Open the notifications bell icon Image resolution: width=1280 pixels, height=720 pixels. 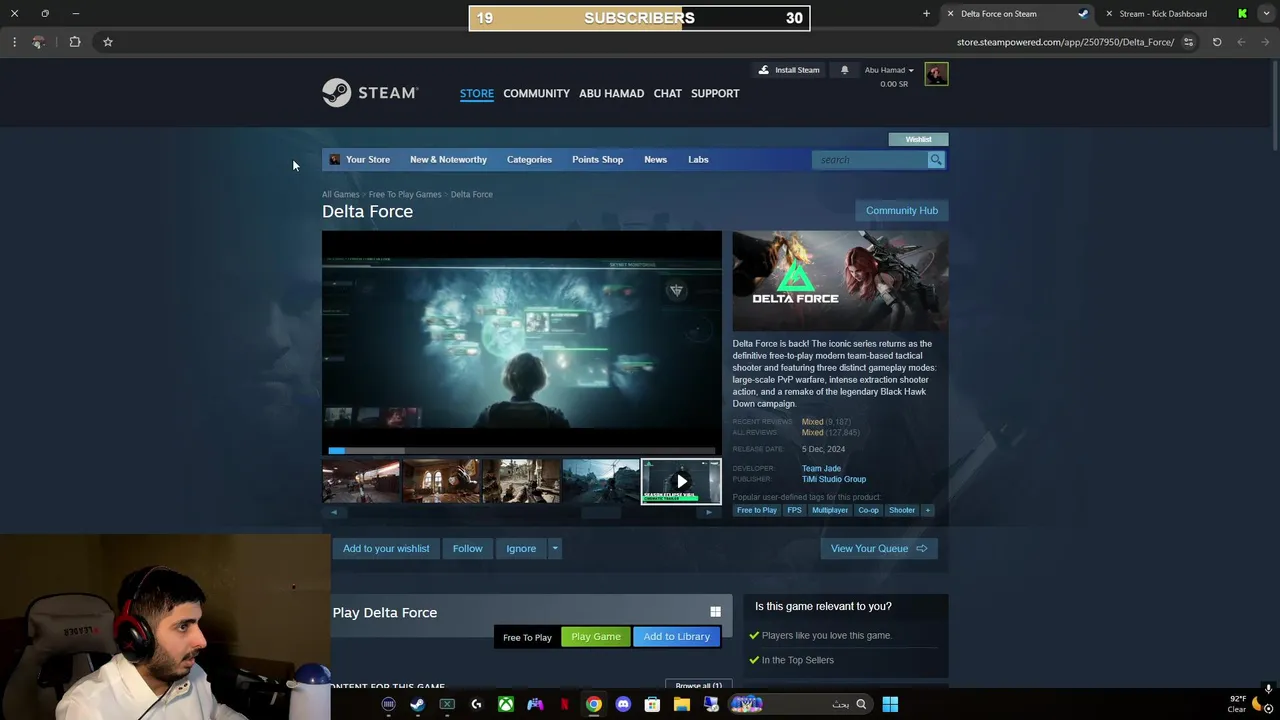point(844,70)
